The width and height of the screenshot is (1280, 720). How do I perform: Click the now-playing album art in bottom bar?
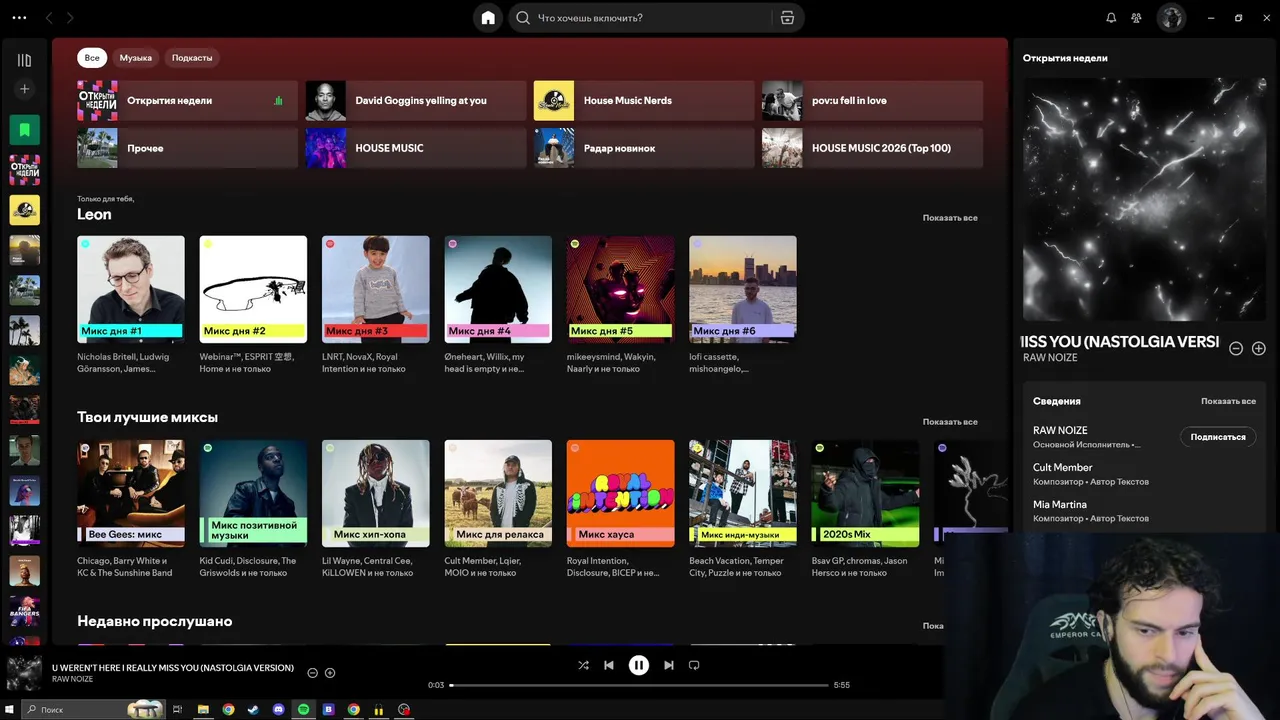(24, 673)
